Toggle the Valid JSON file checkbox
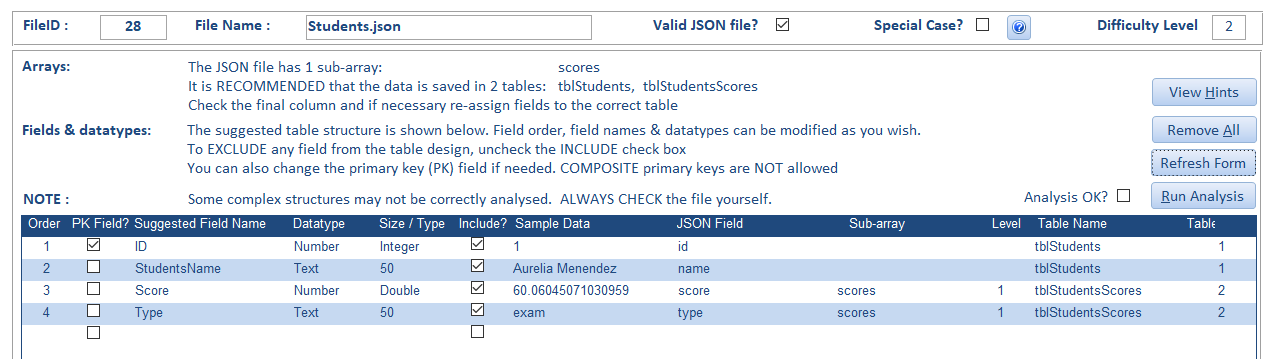 pos(783,25)
